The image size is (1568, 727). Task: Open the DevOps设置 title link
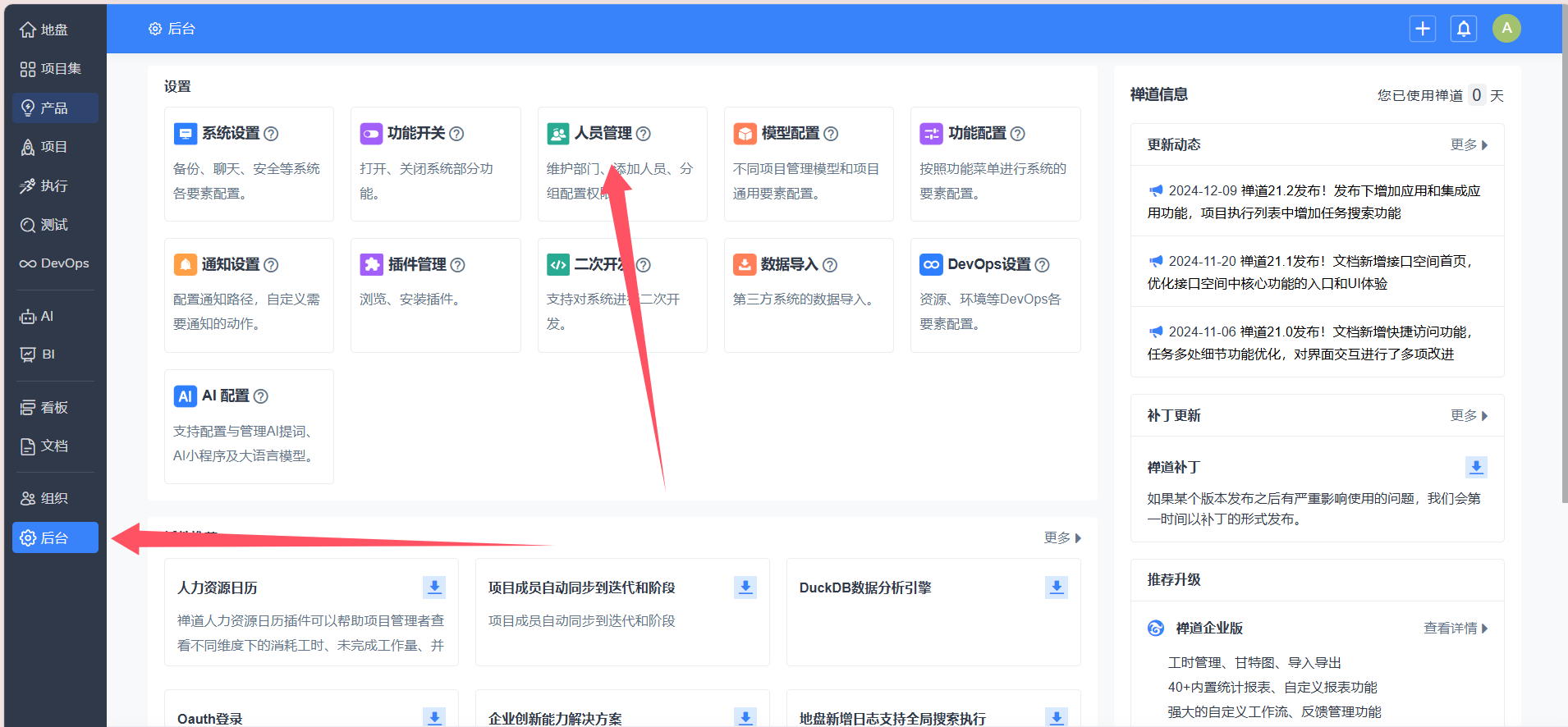click(989, 264)
